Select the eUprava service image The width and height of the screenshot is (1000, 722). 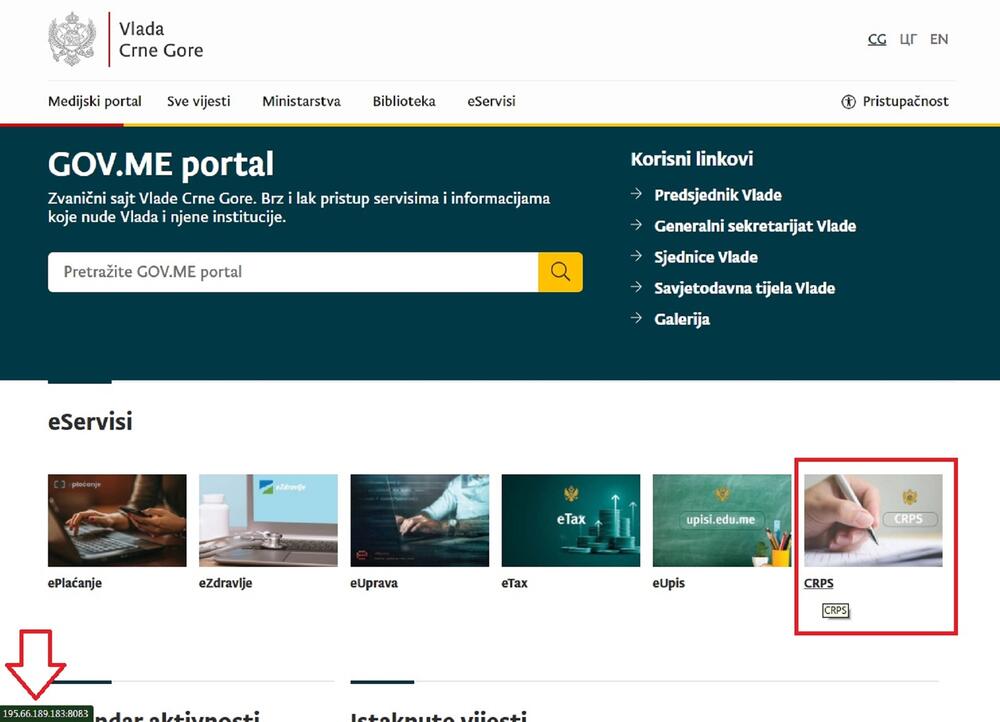pos(419,520)
